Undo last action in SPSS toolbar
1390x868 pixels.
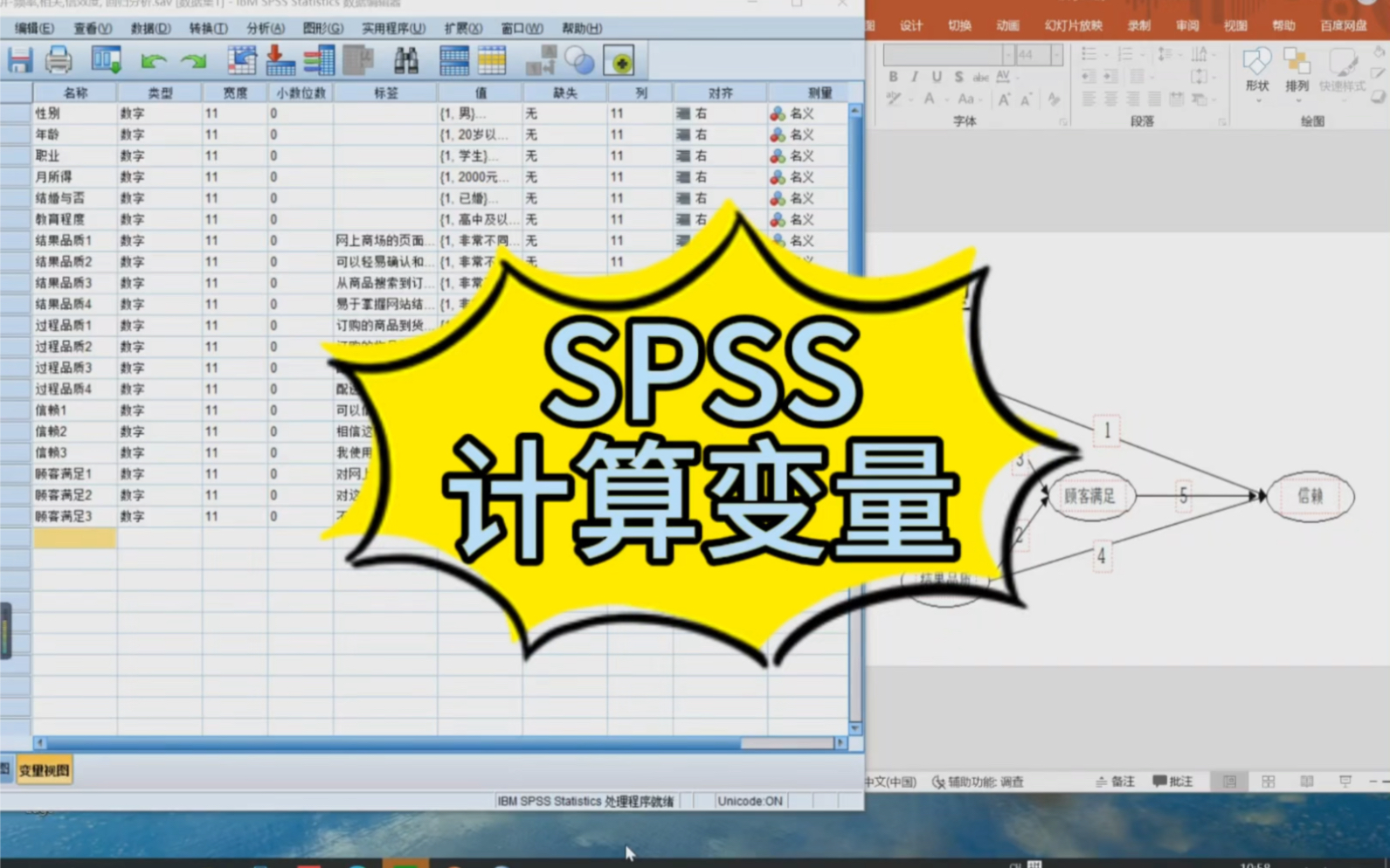[x=154, y=60]
